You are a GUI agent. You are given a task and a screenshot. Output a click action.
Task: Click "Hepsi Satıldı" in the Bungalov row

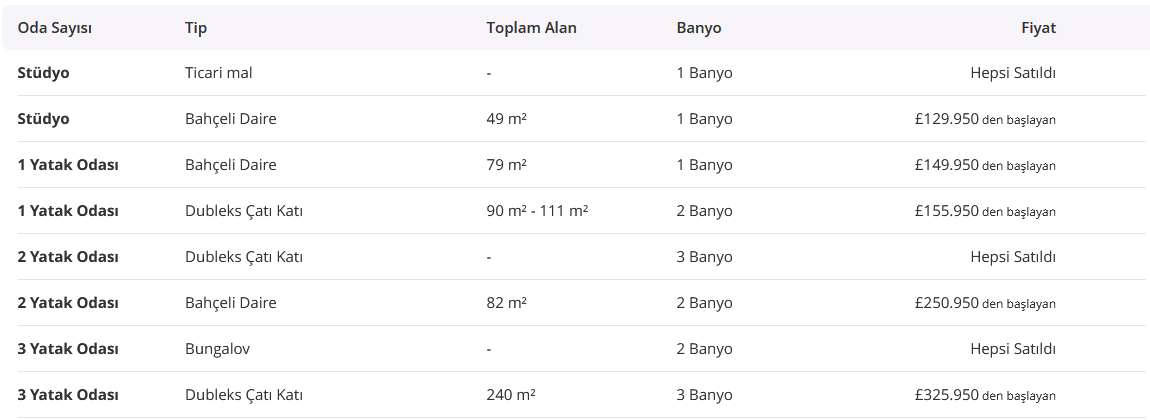pos(1013,349)
